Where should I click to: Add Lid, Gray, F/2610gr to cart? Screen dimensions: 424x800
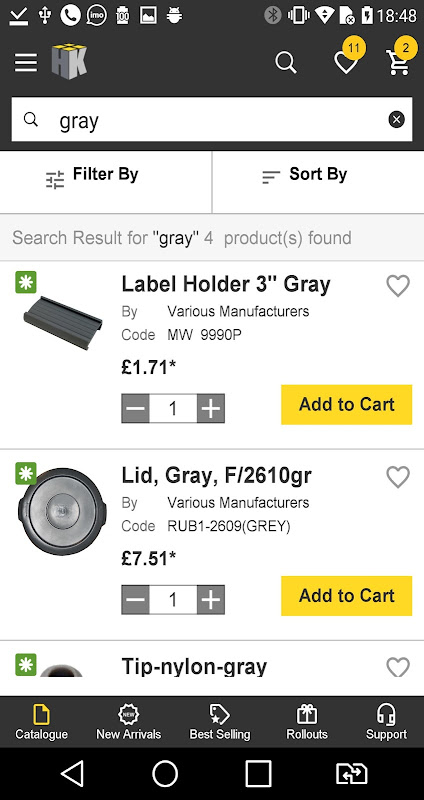point(346,596)
